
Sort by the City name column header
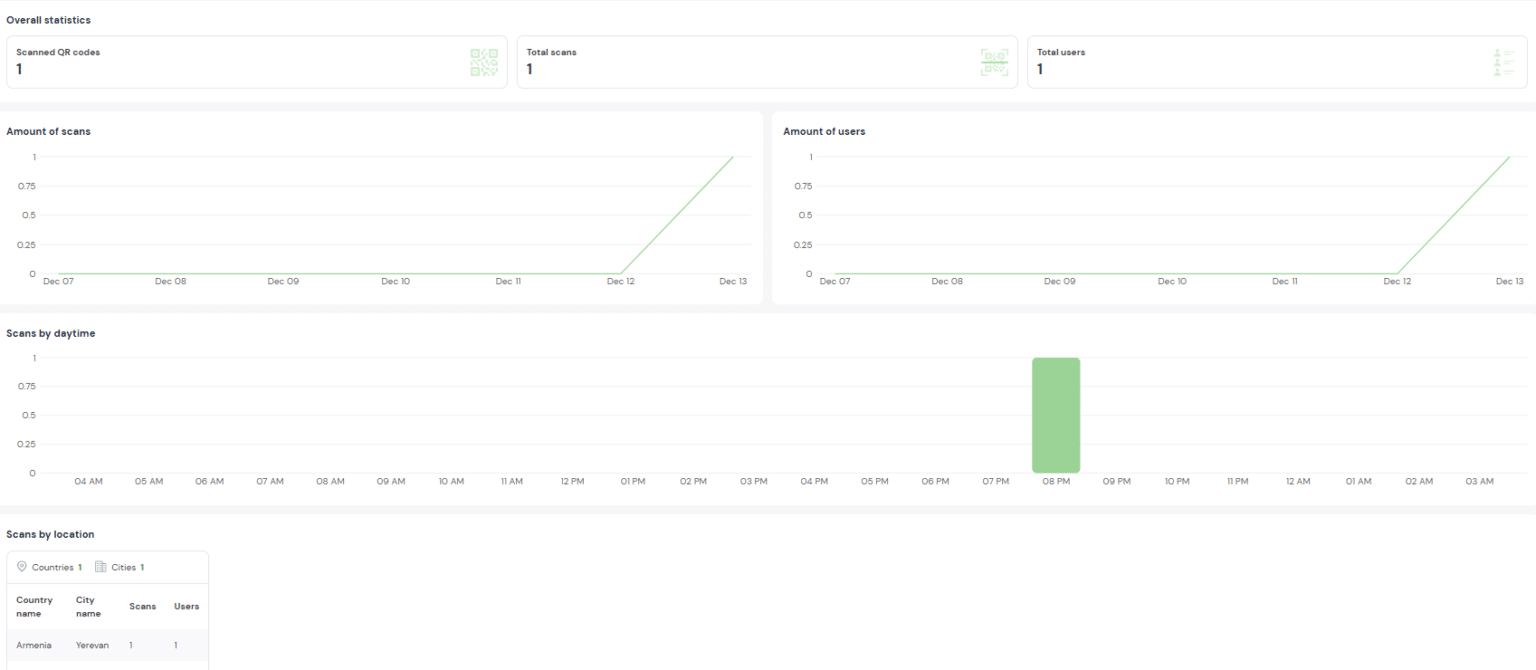(x=88, y=606)
